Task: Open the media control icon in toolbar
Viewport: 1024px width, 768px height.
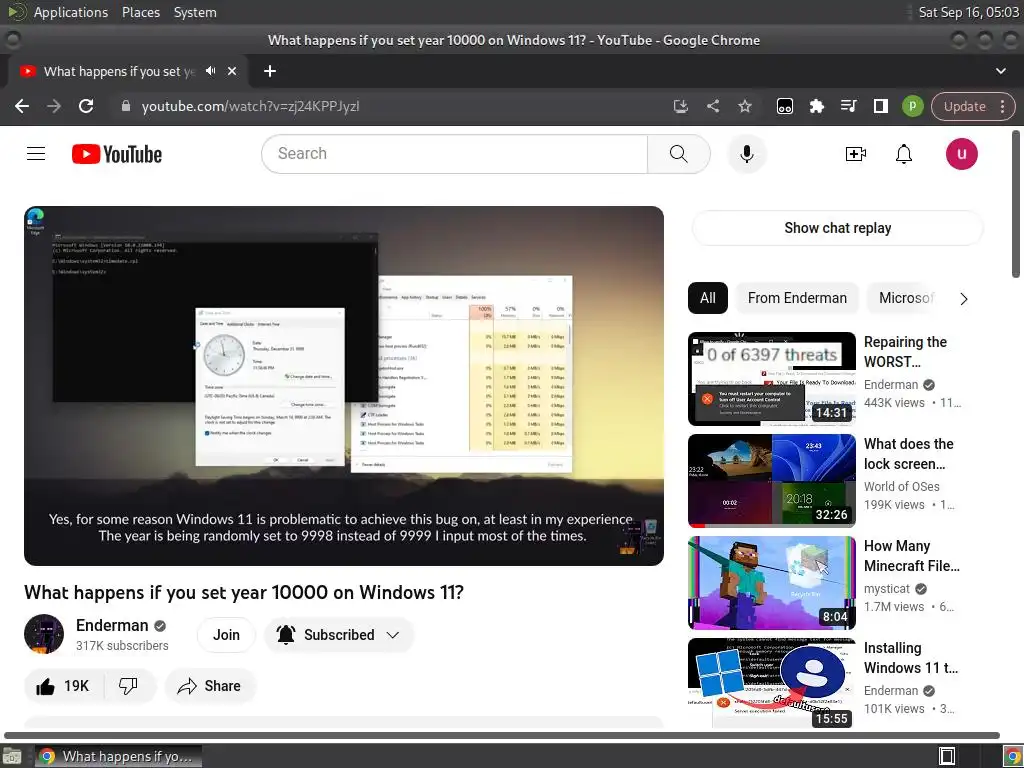Action: [x=848, y=106]
